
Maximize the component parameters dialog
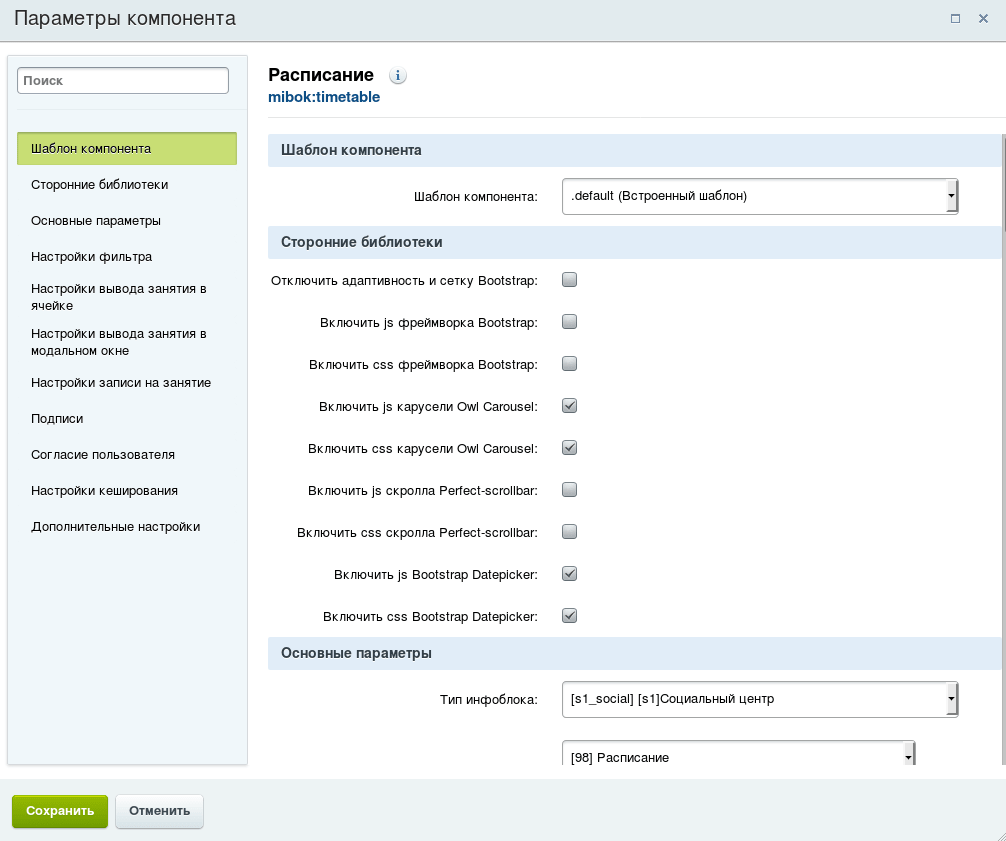(x=955, y=19)
